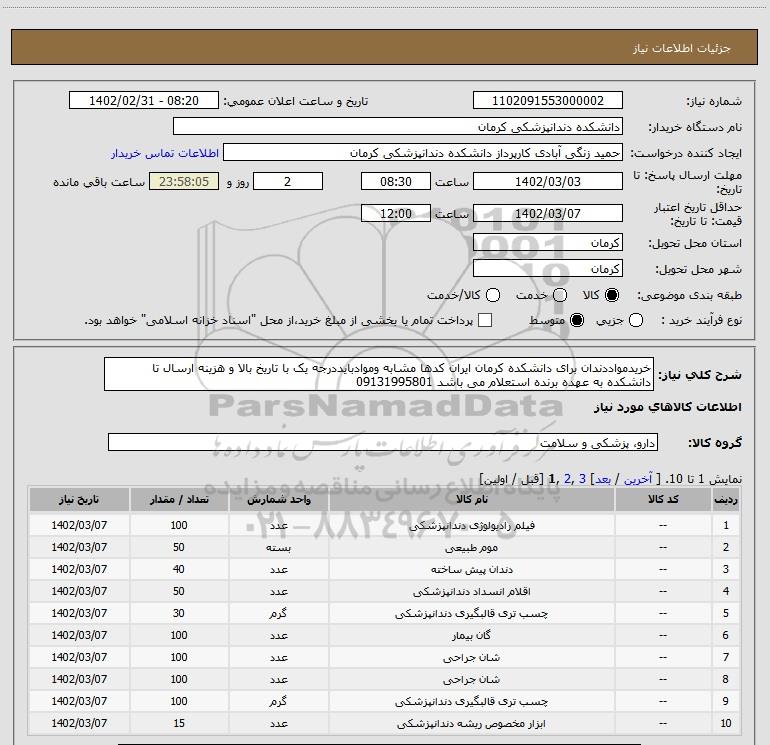Select the کالا/خدمت radio button
The width and height of the screenshot is (770, 745).
click(493, 295)
